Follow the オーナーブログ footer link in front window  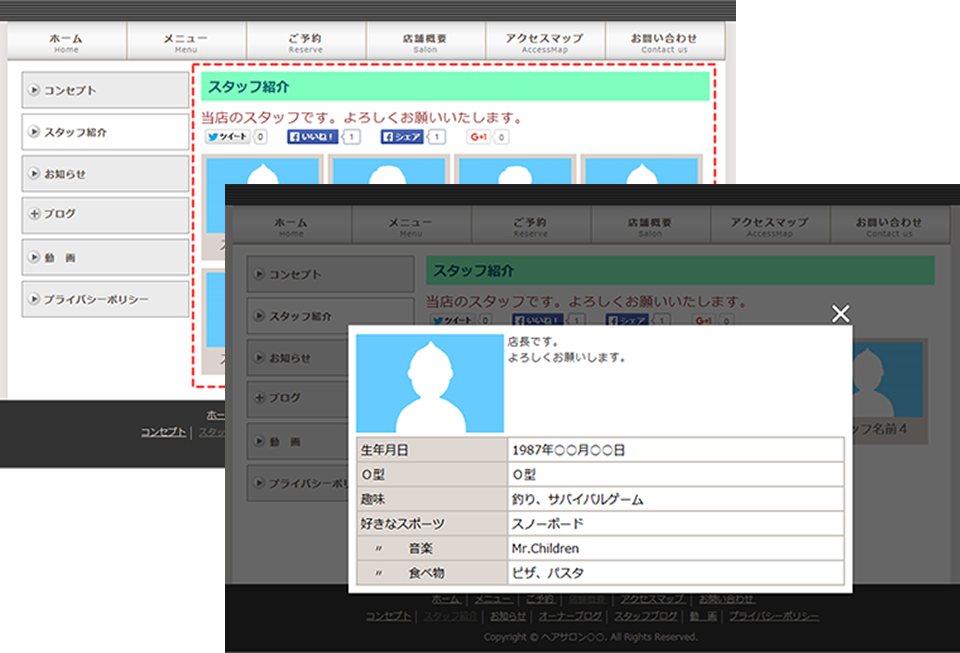(x=570, y=616)
